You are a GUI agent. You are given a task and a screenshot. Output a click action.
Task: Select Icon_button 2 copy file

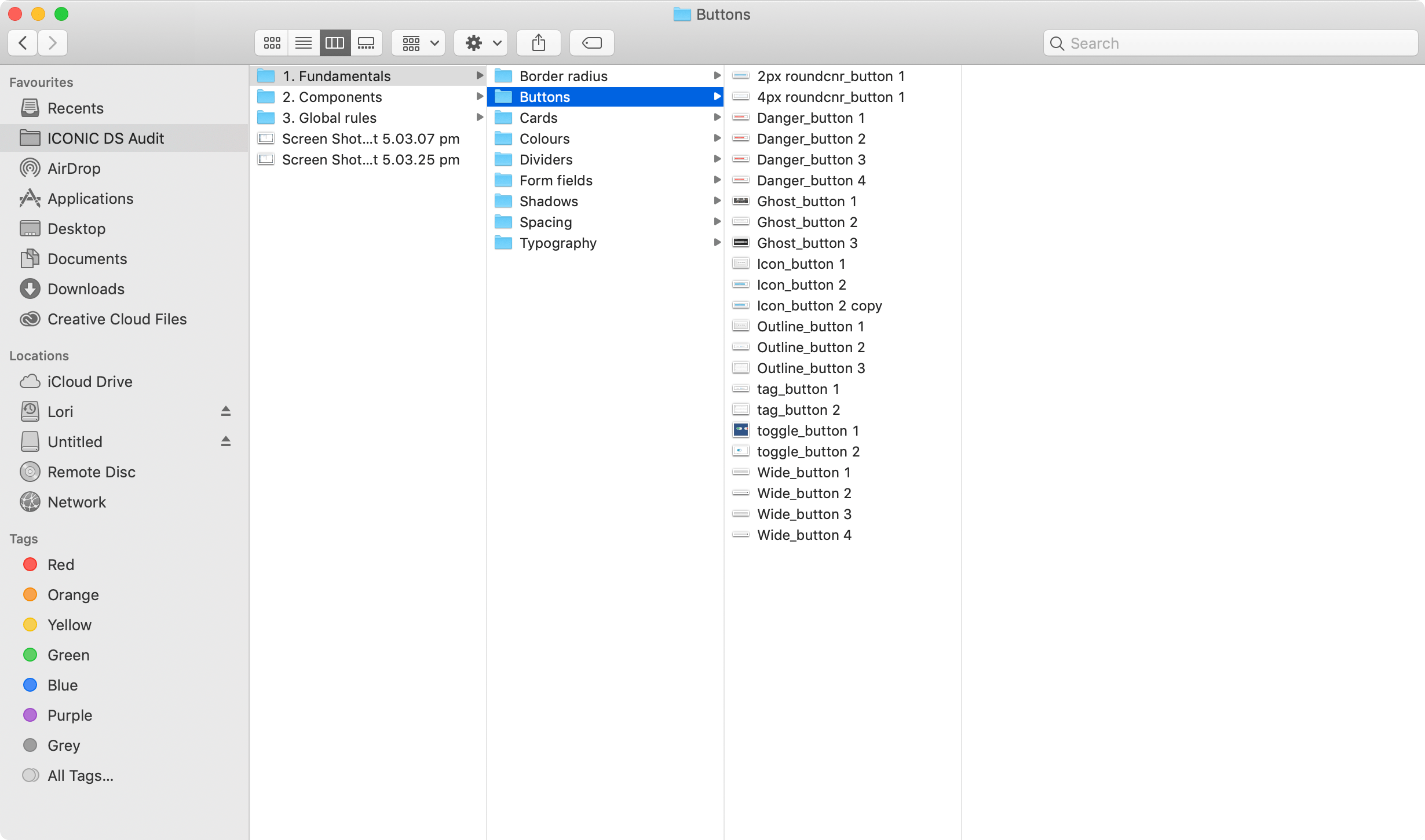tap(843, 305)
